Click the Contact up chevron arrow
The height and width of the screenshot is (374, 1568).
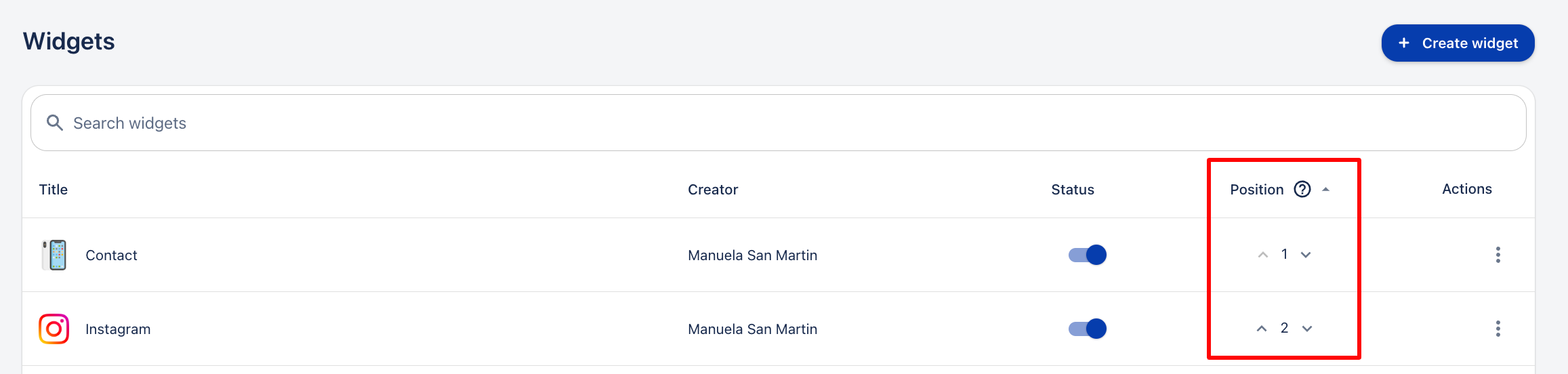(x=1263, y=255)
